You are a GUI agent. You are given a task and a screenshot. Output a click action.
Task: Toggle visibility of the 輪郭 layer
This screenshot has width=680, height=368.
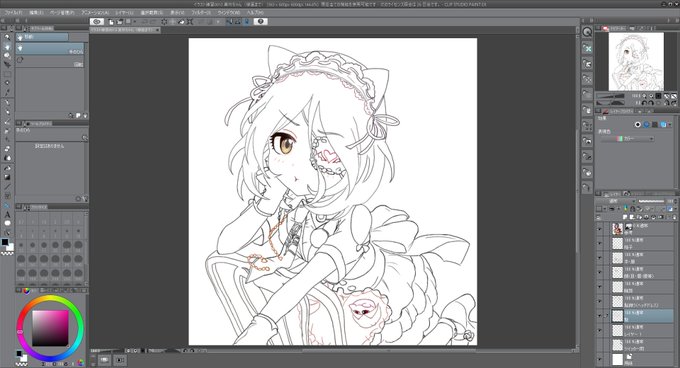[x=600, y=287]
